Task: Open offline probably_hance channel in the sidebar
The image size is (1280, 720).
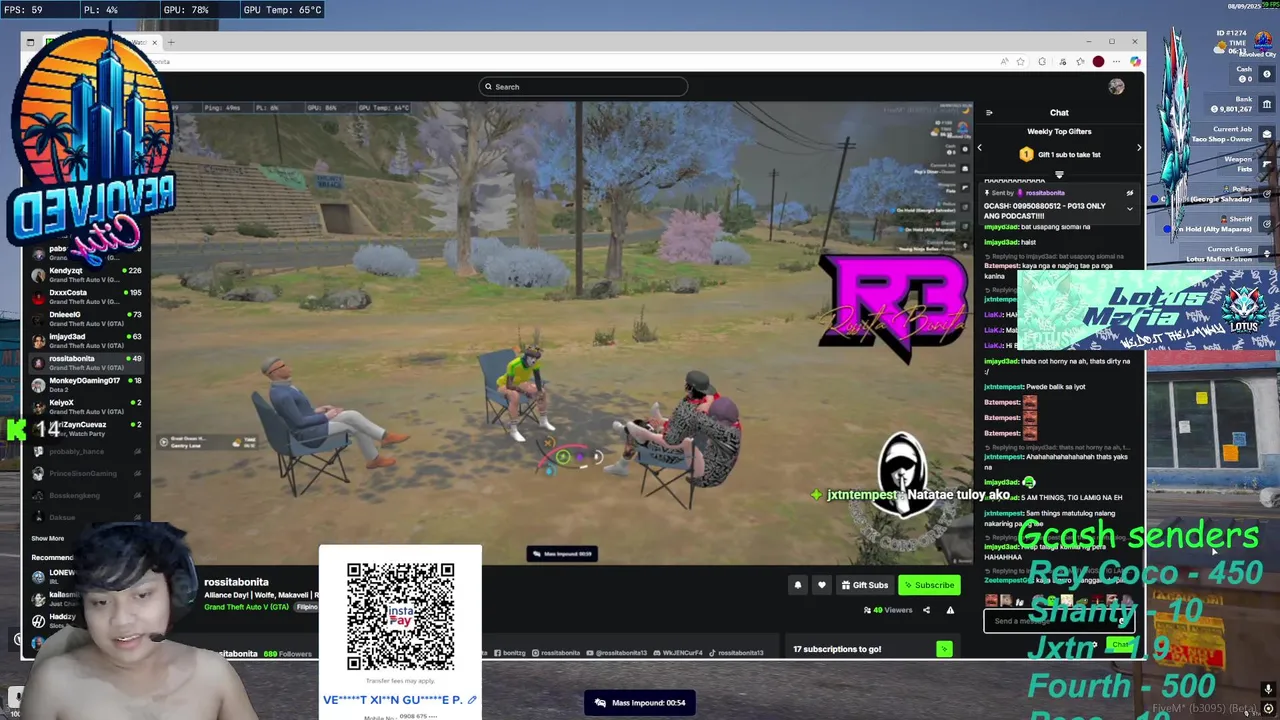Action: click(88, 451)
